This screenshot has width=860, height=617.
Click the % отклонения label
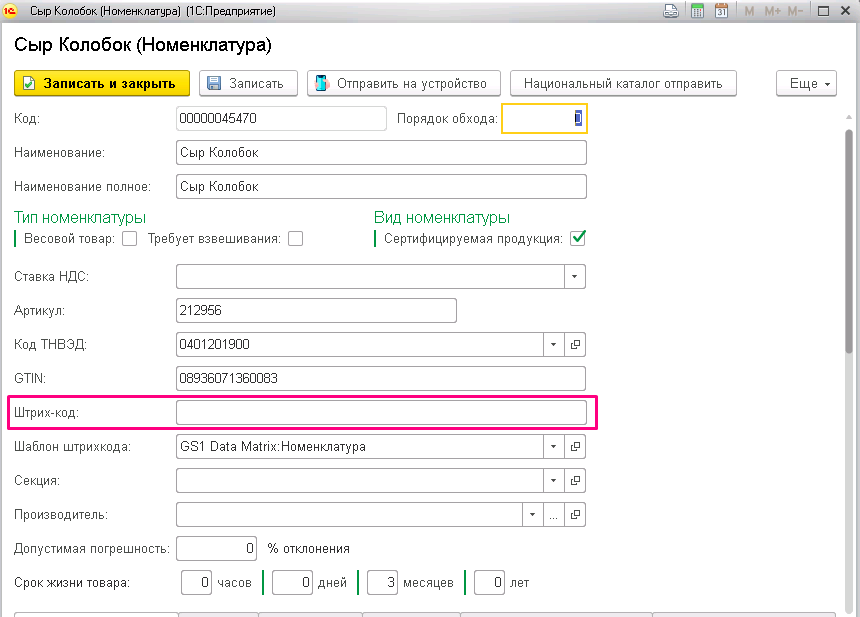tap(308, 549)
